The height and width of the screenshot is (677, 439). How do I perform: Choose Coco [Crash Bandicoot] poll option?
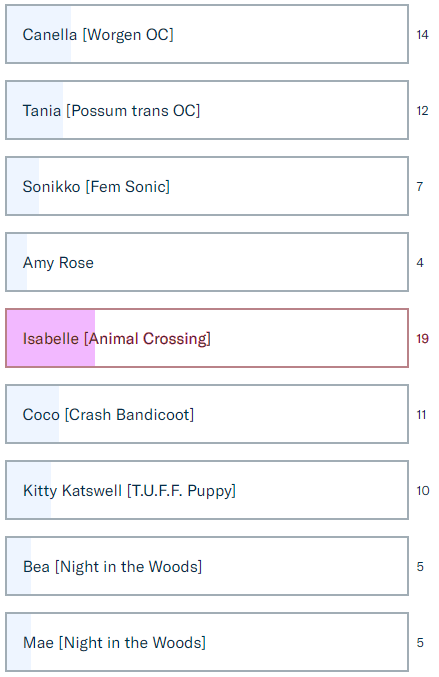(207, 414)
